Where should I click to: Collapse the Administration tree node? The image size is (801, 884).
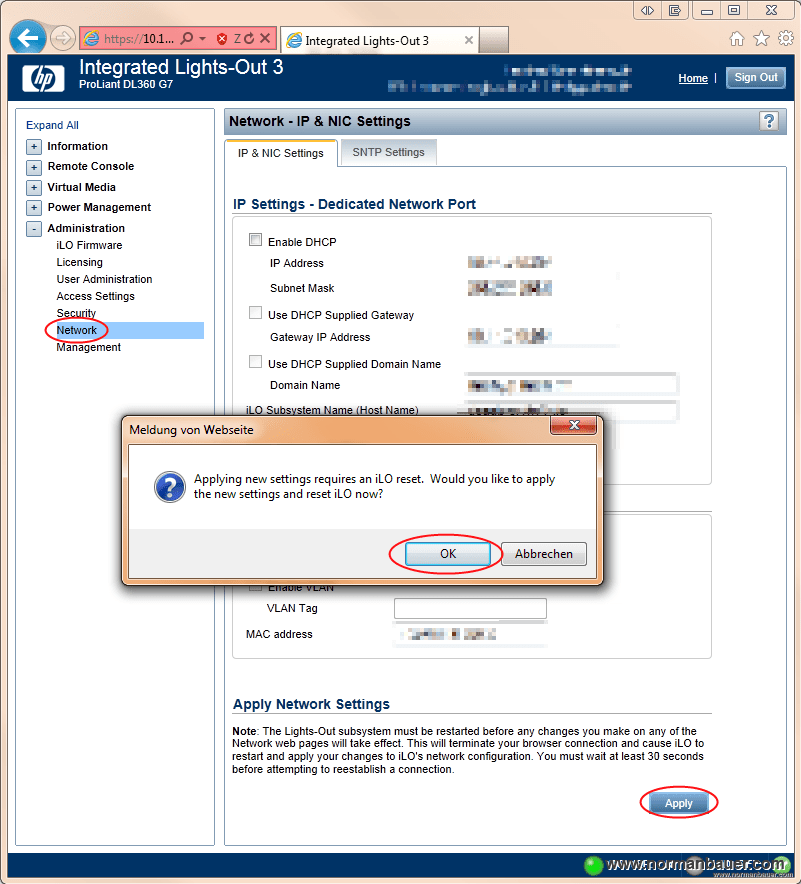tap(34, 228)
